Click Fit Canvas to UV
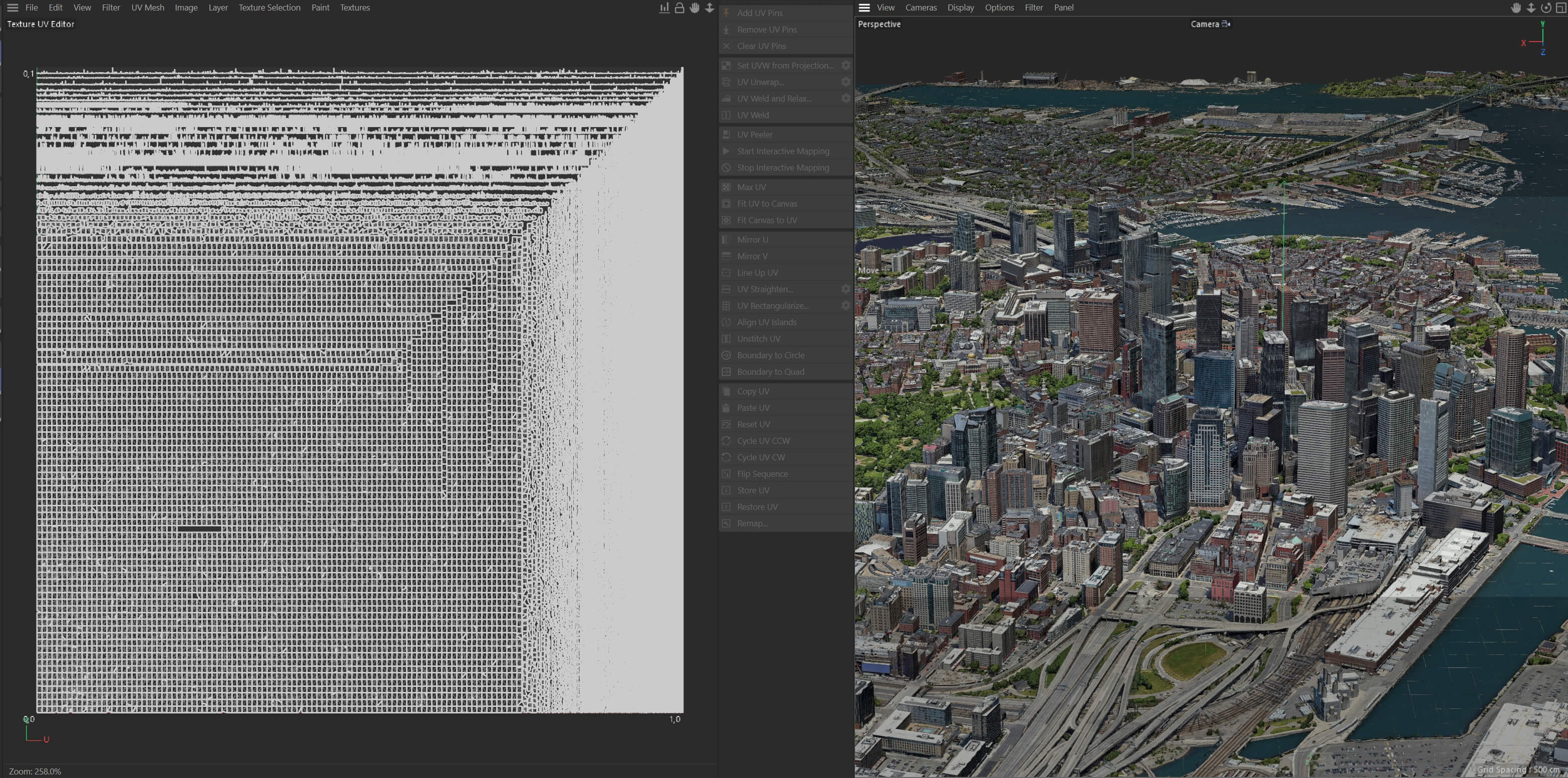The width and height of the screenshot is (1568, 778). pyautogui.click(x=786, y=220)
